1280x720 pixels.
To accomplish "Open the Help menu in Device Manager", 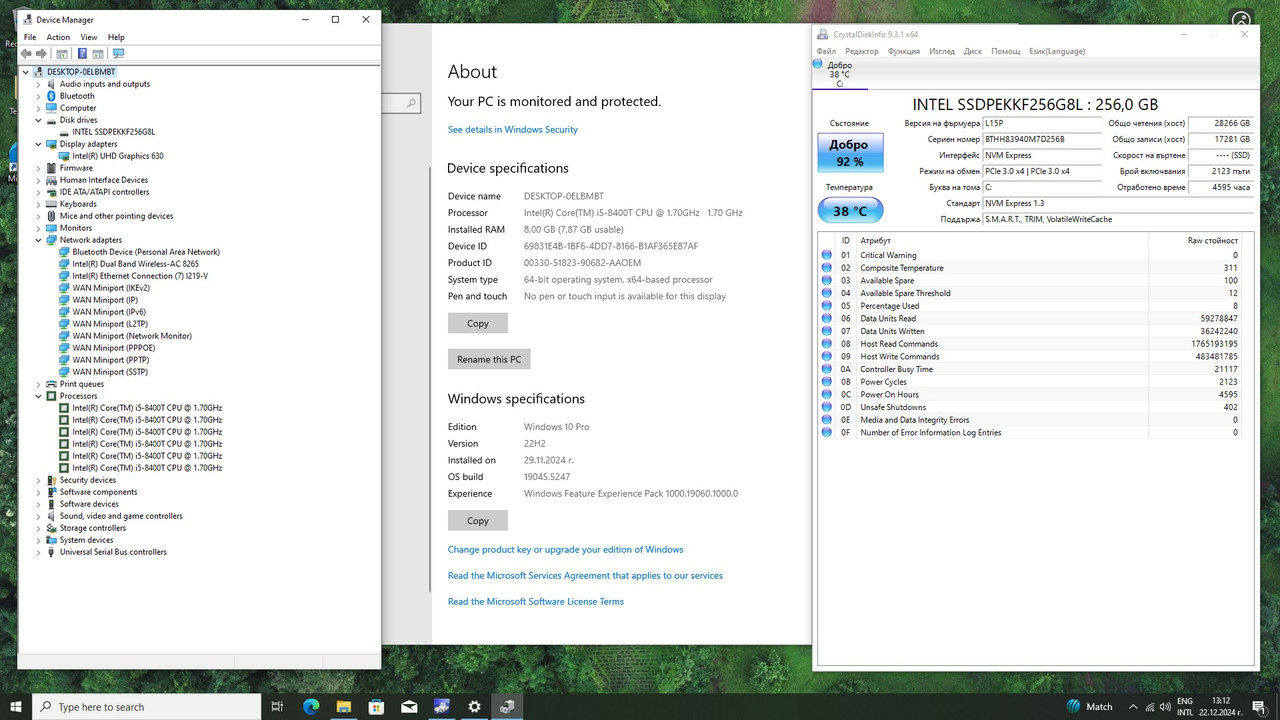I will click(x=116, y=37).
